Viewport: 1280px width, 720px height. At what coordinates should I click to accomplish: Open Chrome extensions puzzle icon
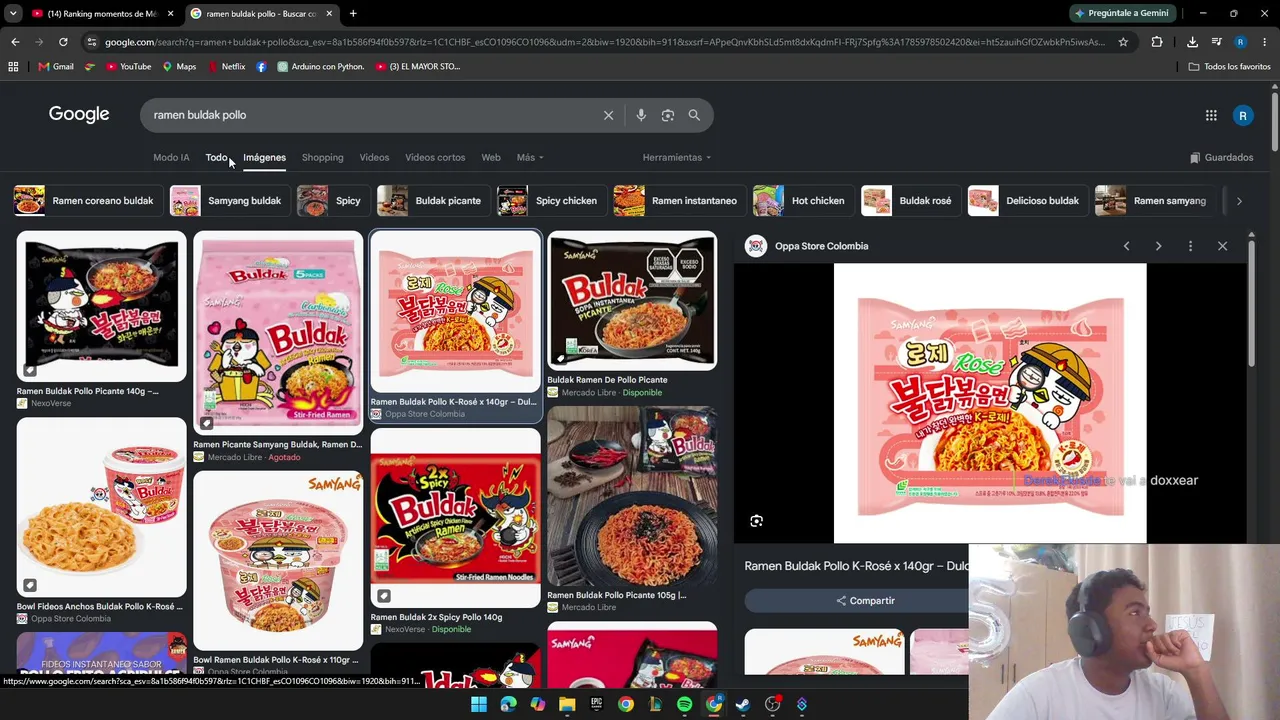(x=1157, y=42)
